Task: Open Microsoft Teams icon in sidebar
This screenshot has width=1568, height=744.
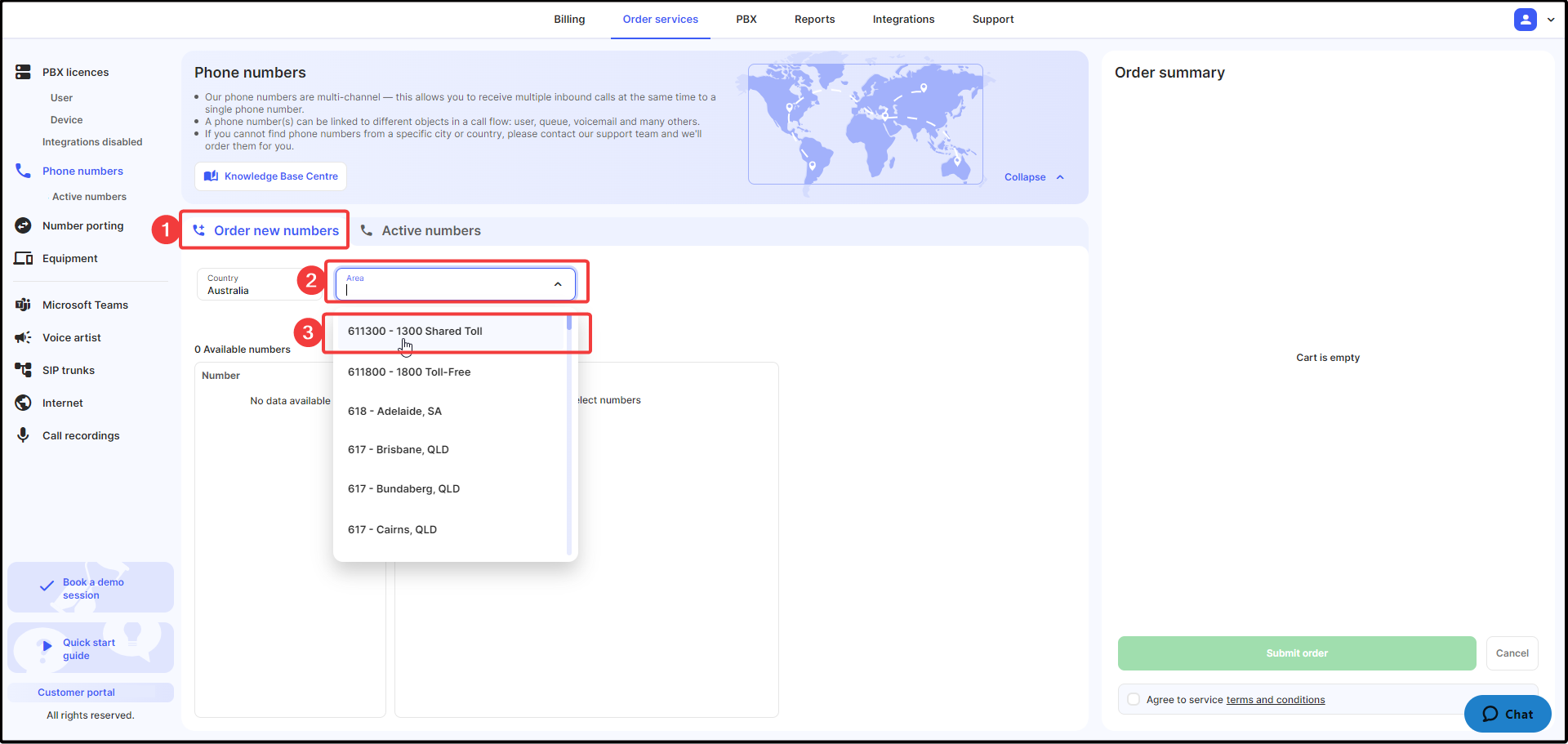Action: [x=23, y=305]
